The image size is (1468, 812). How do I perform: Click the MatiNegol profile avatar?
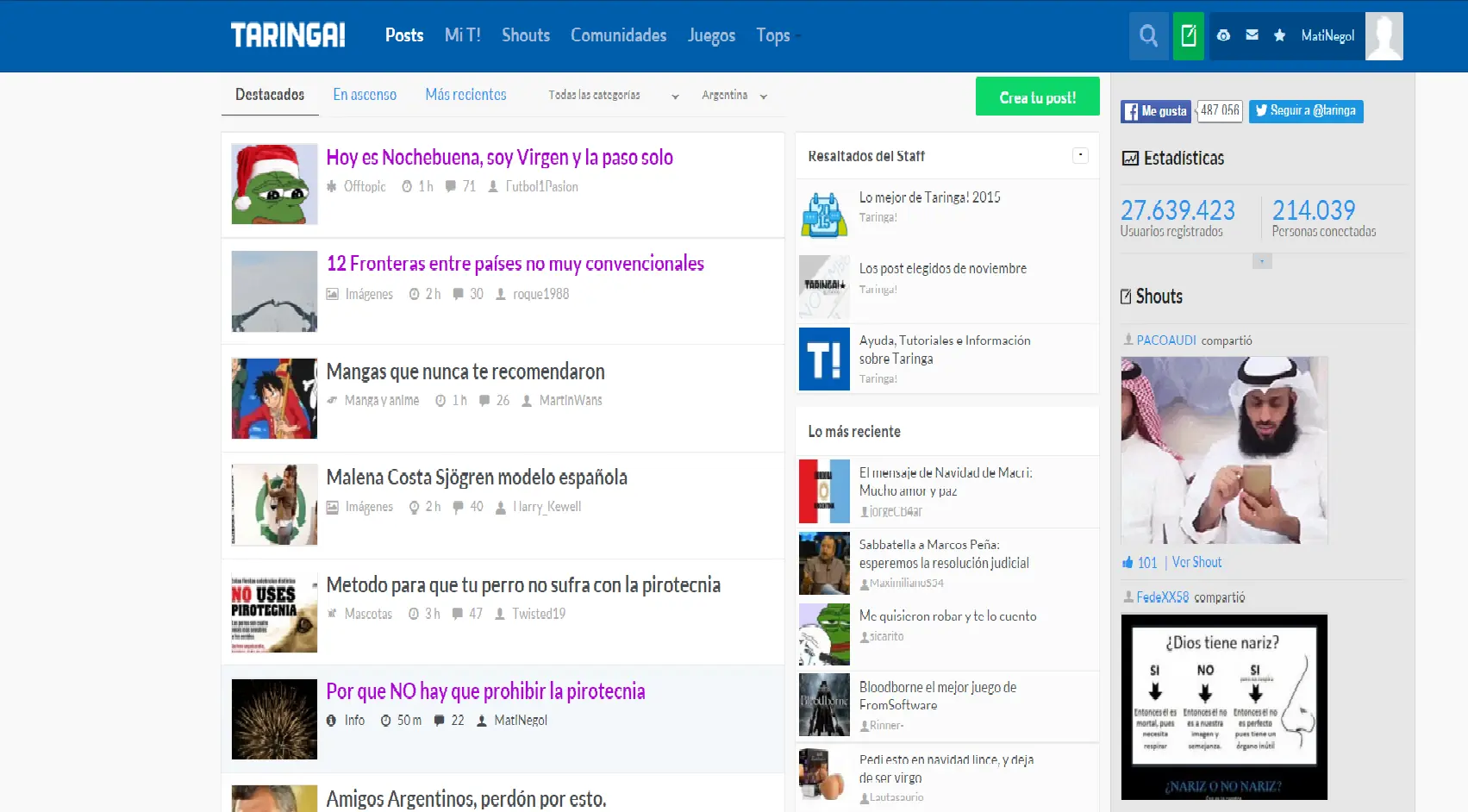click(x=1384, y=35)
